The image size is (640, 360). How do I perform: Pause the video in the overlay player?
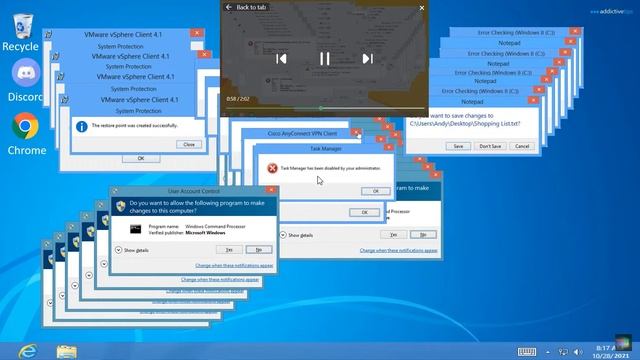[324, 59]
